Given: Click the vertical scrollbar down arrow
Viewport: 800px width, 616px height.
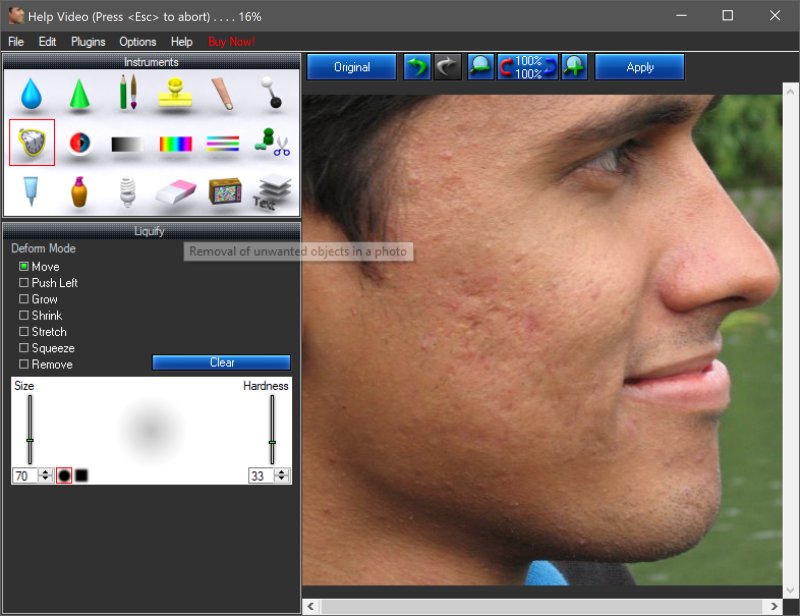Looking at the screenshot, I should pos(790,590).
